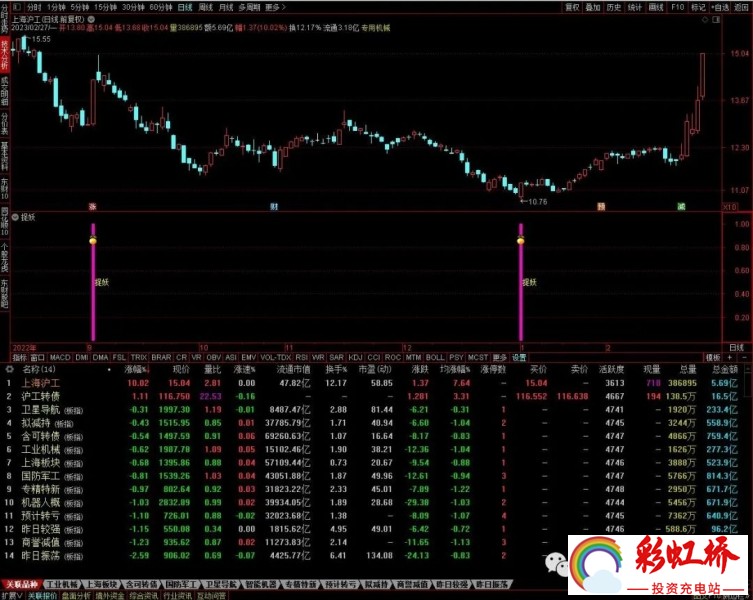Image resolution: width=753 pixels, height=600 pixels.
Task: Select the RSI indicator
Action: point(302,357)
